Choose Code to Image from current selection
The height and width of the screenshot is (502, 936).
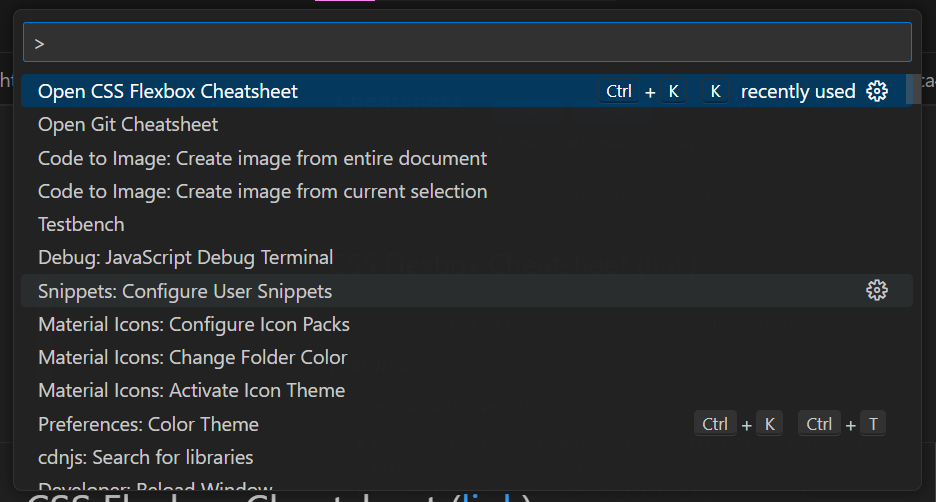point(262,191)
